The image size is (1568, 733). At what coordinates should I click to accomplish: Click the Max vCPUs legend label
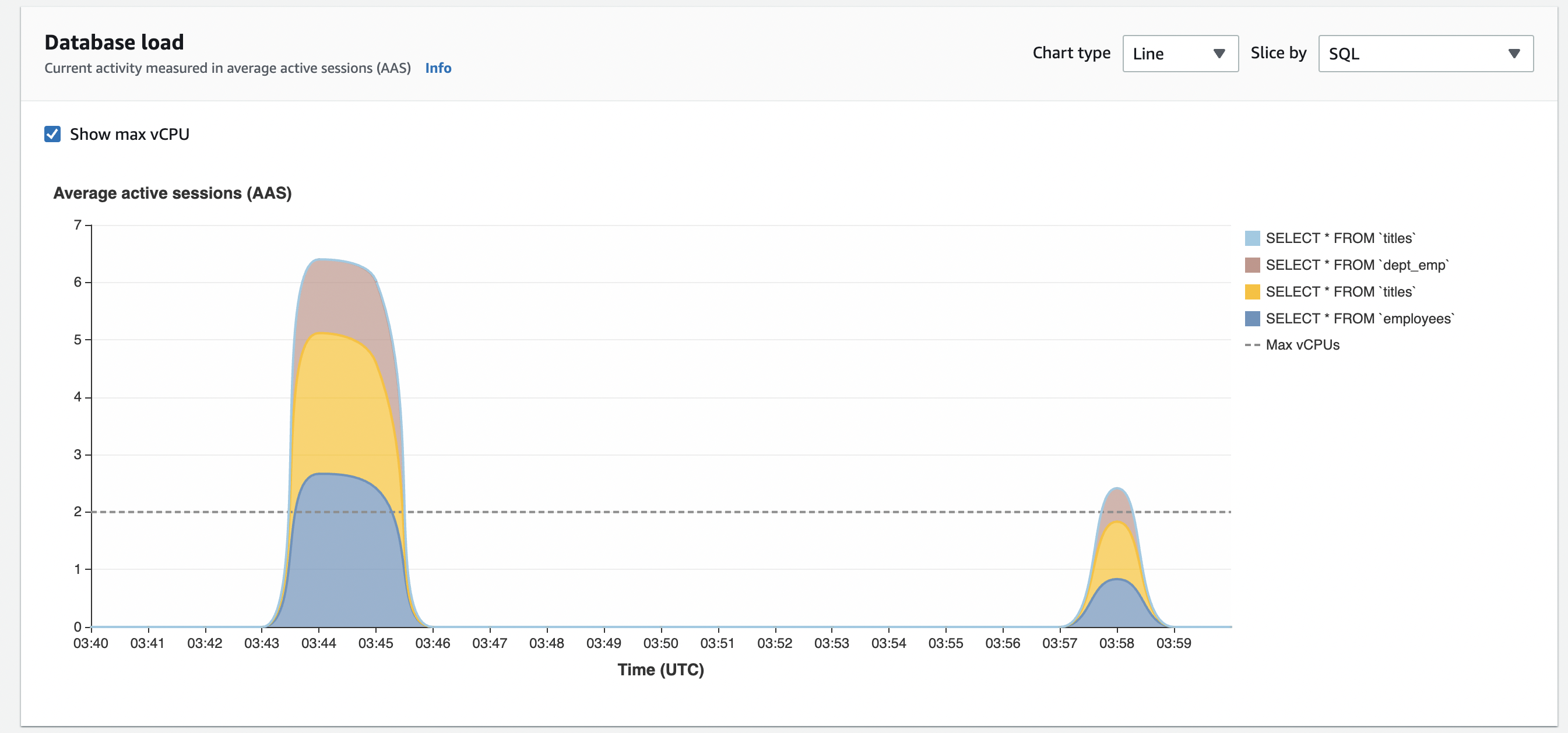tap(1302, 345)
